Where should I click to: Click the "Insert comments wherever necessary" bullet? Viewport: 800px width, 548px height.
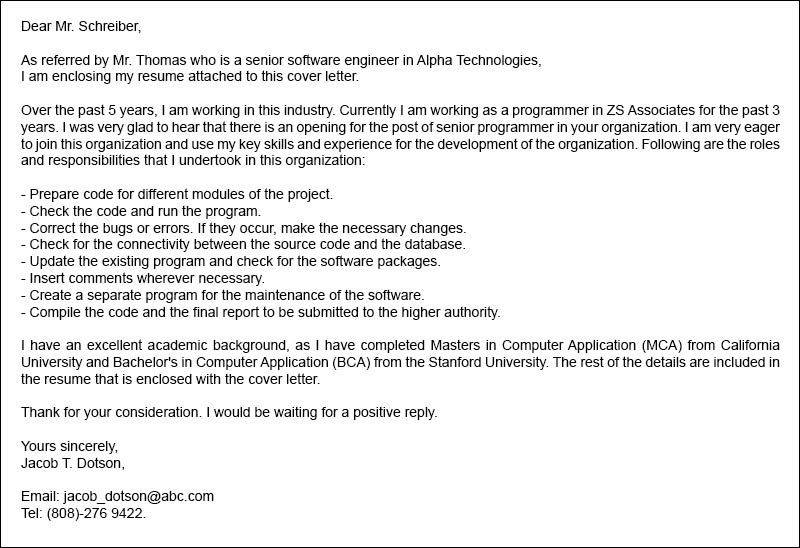click(x=143, y=278)
